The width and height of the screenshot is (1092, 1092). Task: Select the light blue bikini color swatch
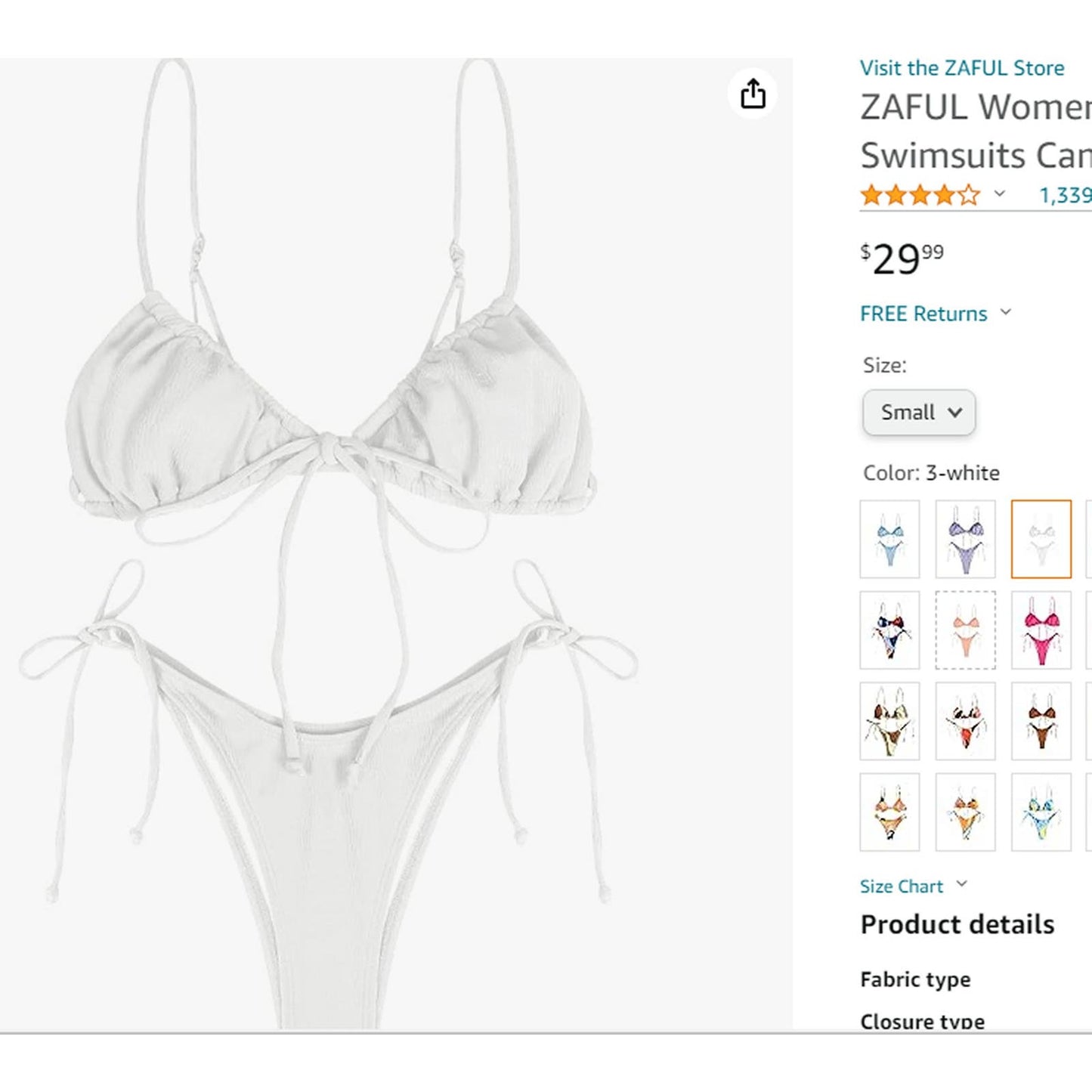pyautogui.click(x=889, y=539)
